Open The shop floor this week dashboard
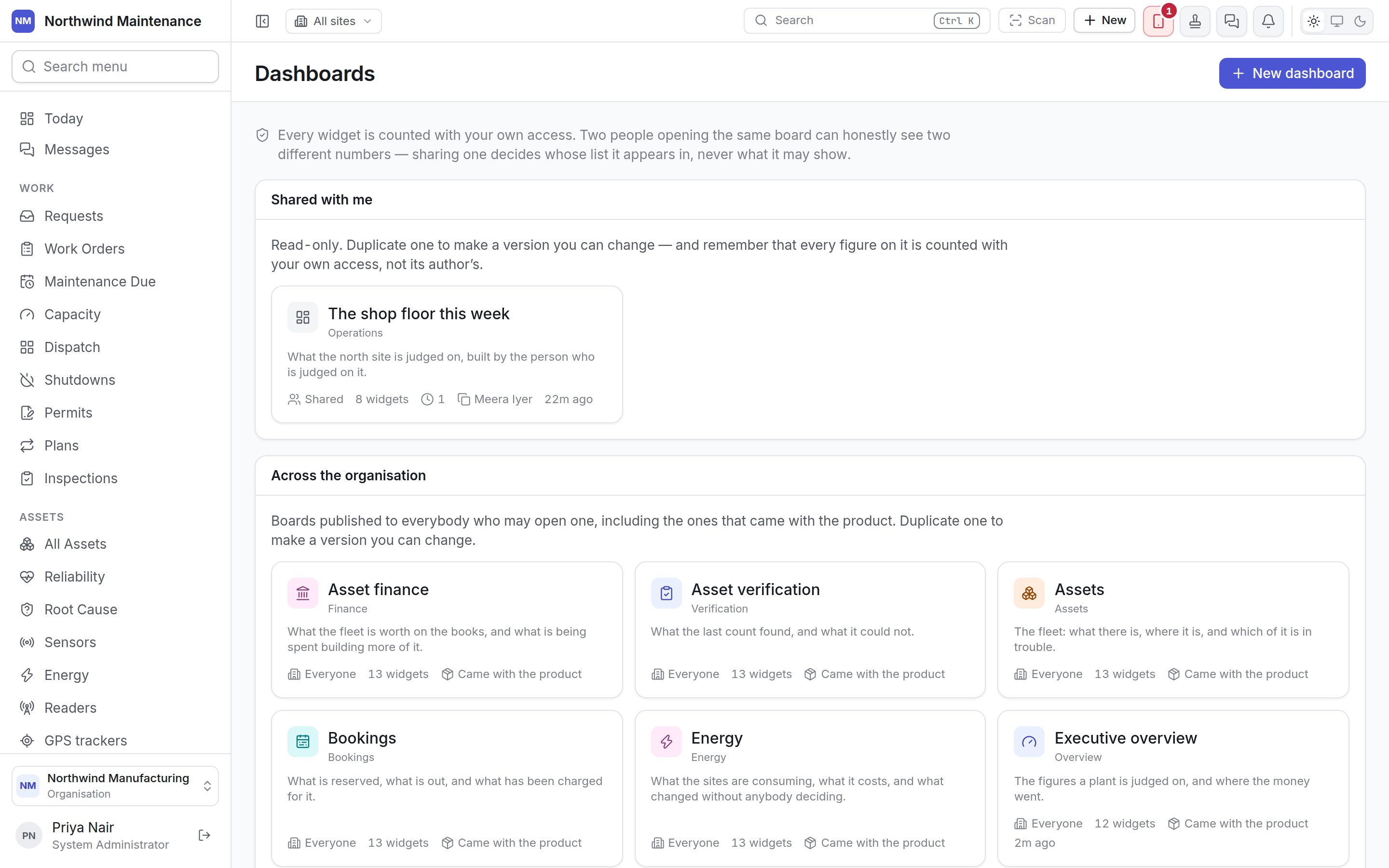1389x868 pixels. coord(447,354)
